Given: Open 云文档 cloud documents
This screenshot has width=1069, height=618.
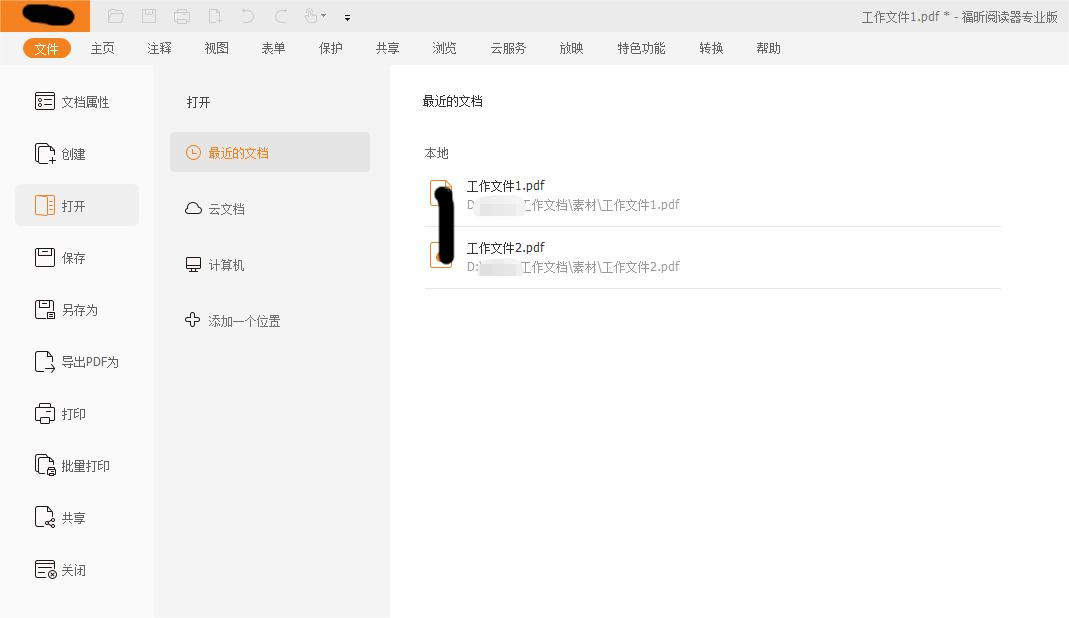Looking at the screenshot, I should pyautogui.click(x=227, y=208).
